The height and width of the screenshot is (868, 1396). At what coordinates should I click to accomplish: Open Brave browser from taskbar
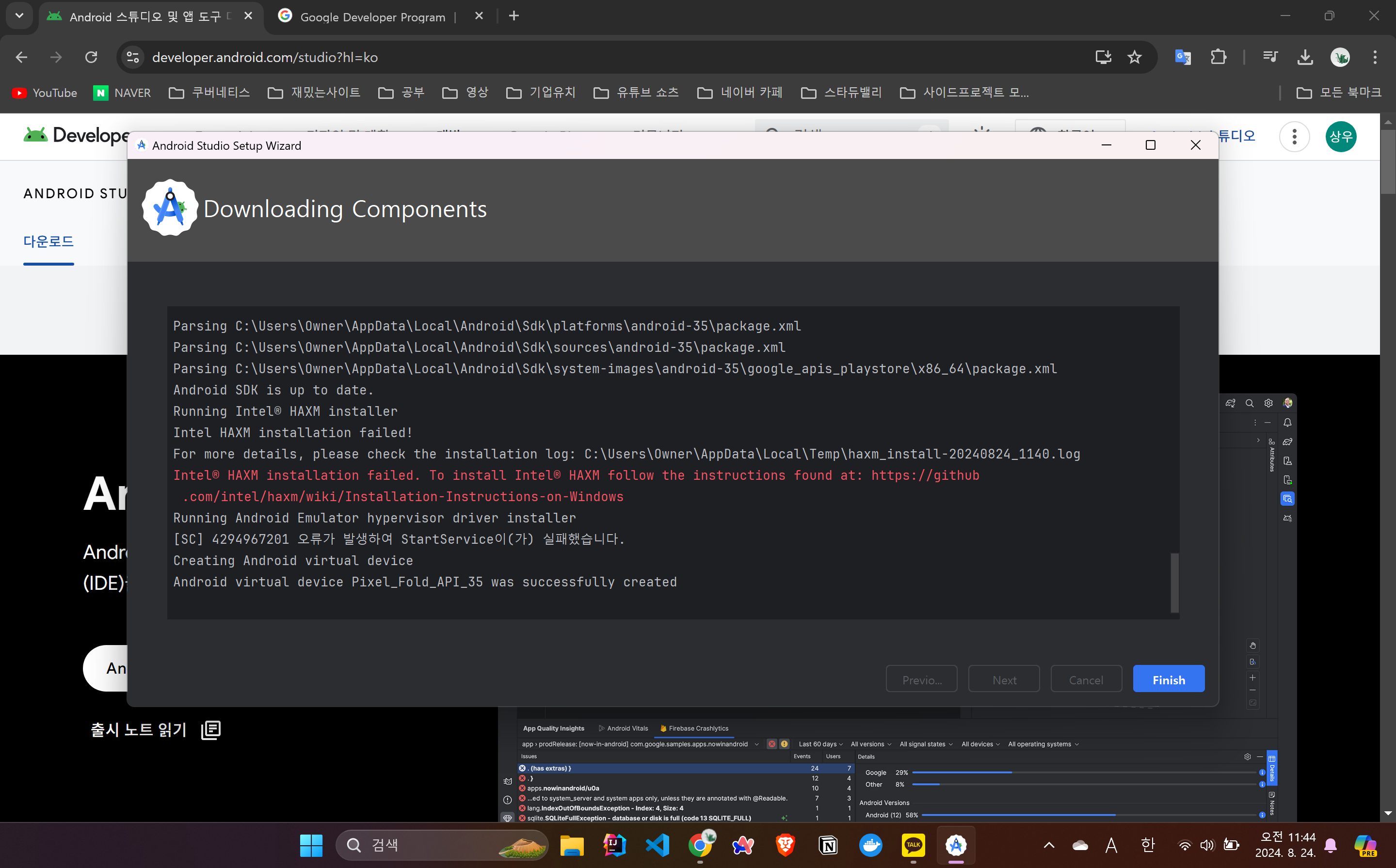click(x=786, y=845)
